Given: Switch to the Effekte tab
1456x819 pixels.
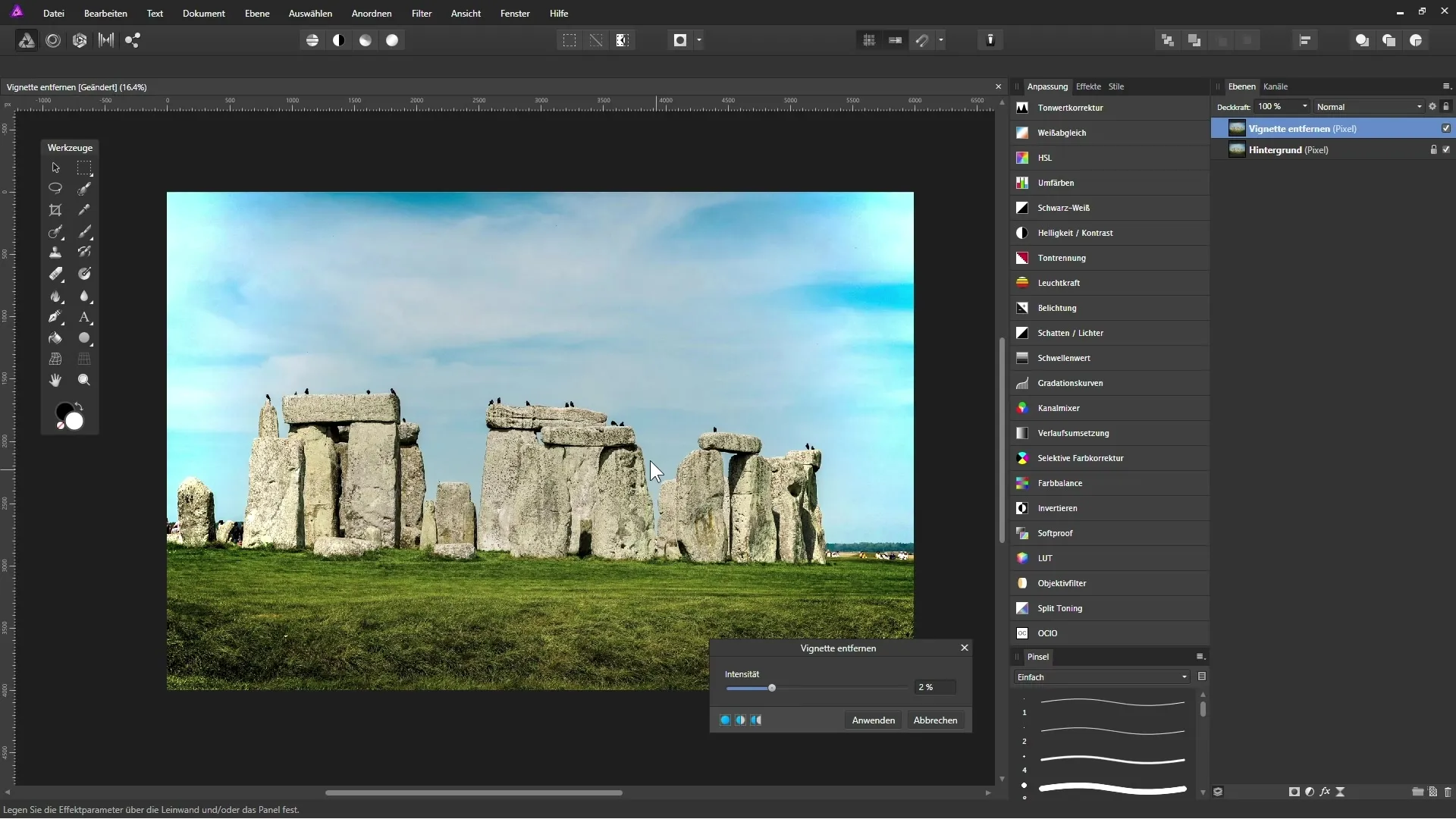Looking at the screenshot, I should point(1088,86).
